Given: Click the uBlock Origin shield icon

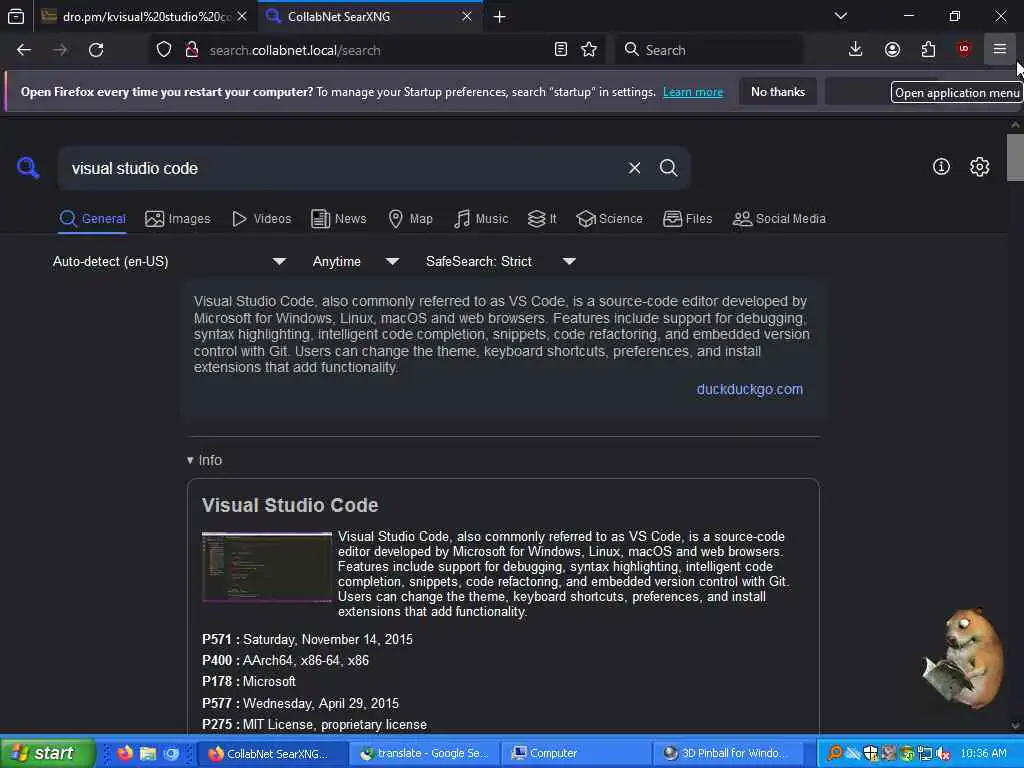Looking at the screenshot, I should pyautogui.click(x=964, y=50).
